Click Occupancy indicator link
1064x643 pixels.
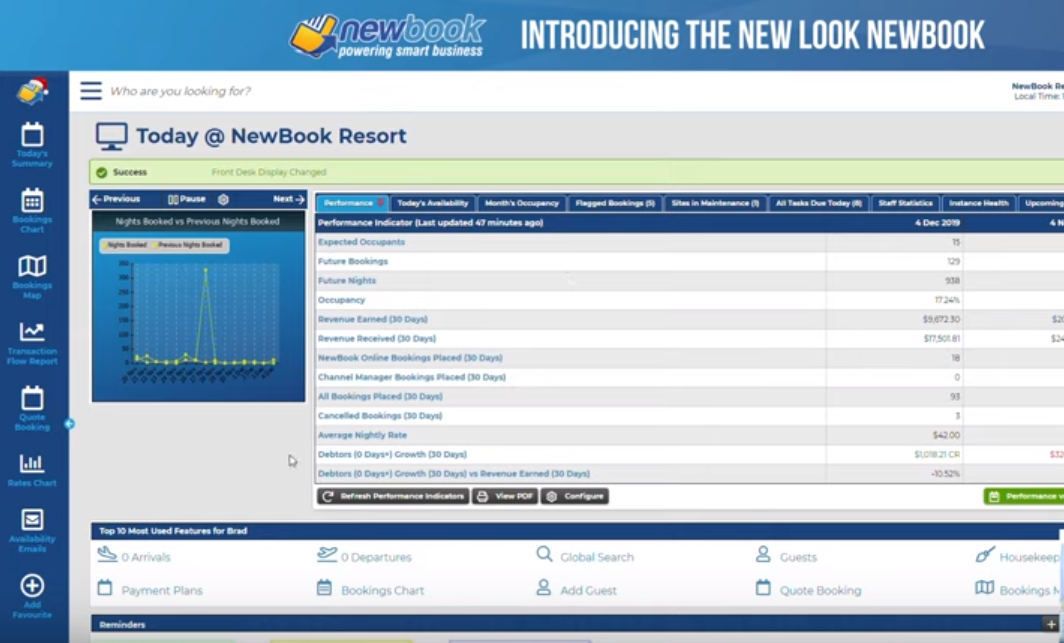[x=341, y=300]
